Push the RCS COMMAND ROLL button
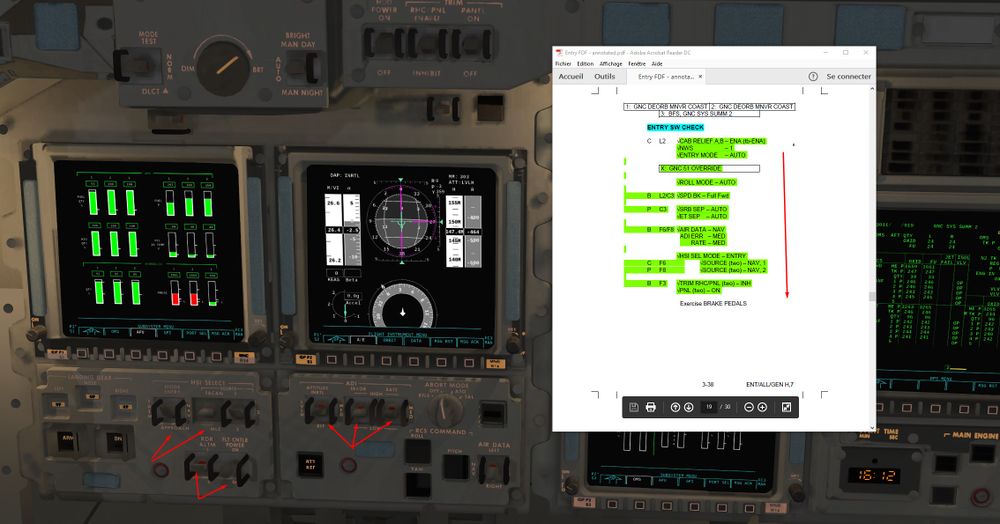Image resolution: width=1000 pixels, height=524 pixels. tap(417, 451)
